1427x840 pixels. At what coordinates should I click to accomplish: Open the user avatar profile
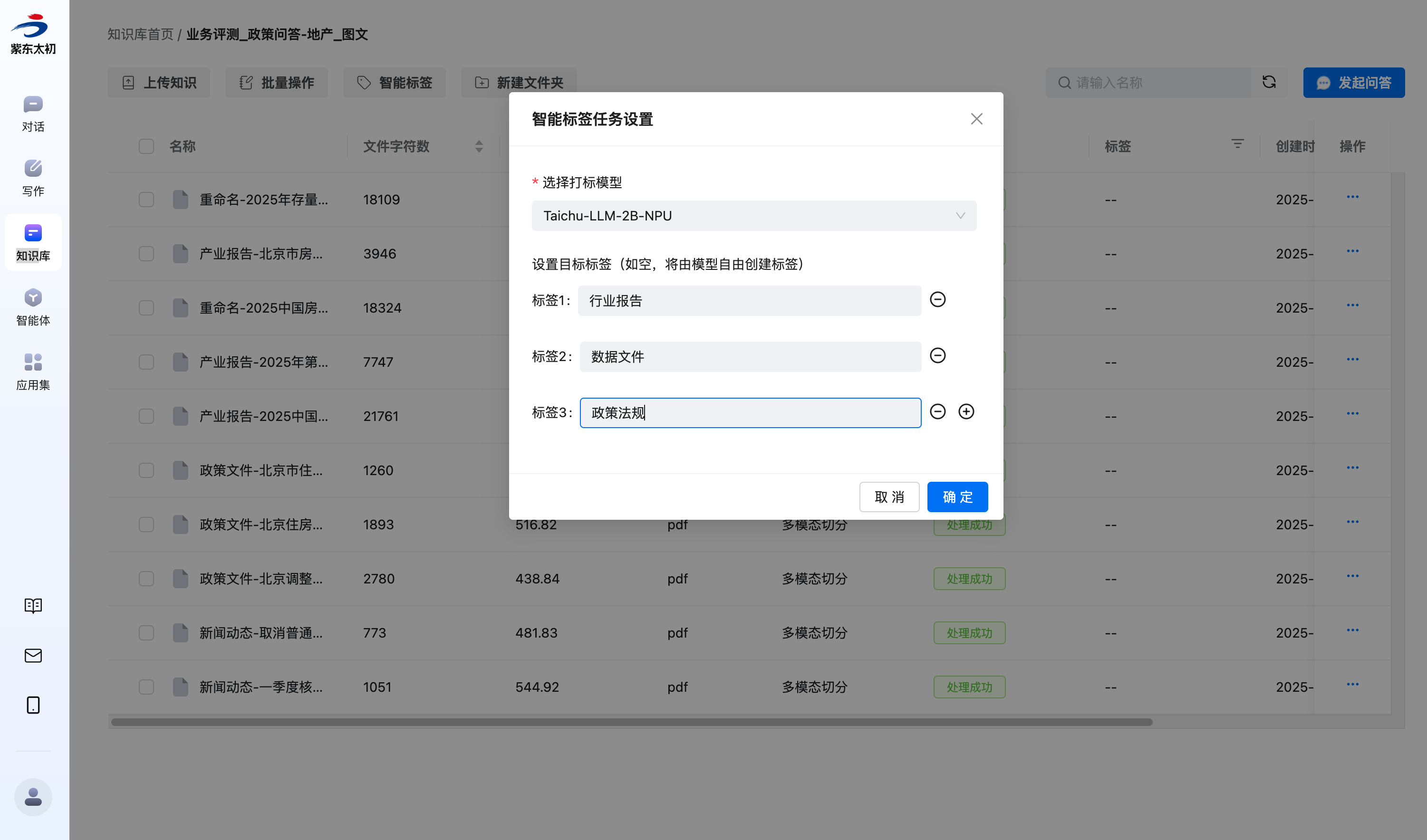[x=33, y=797]
